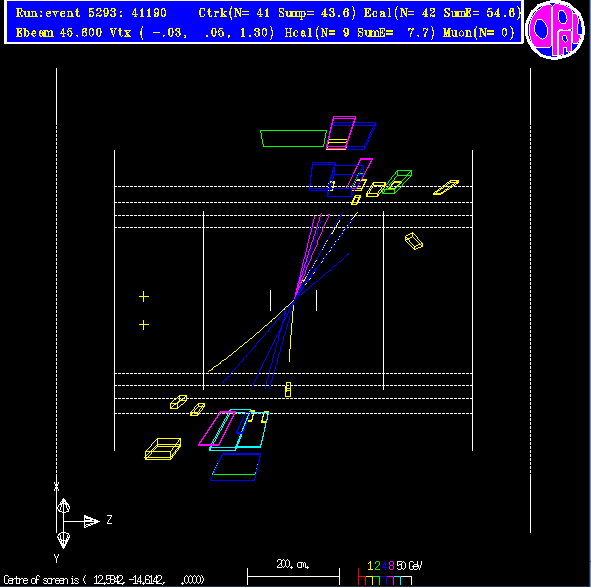Click the yellow 1 GeV legend number
Image resolution: width=591 pixels, height=587 pixels.
coord(370,566)
